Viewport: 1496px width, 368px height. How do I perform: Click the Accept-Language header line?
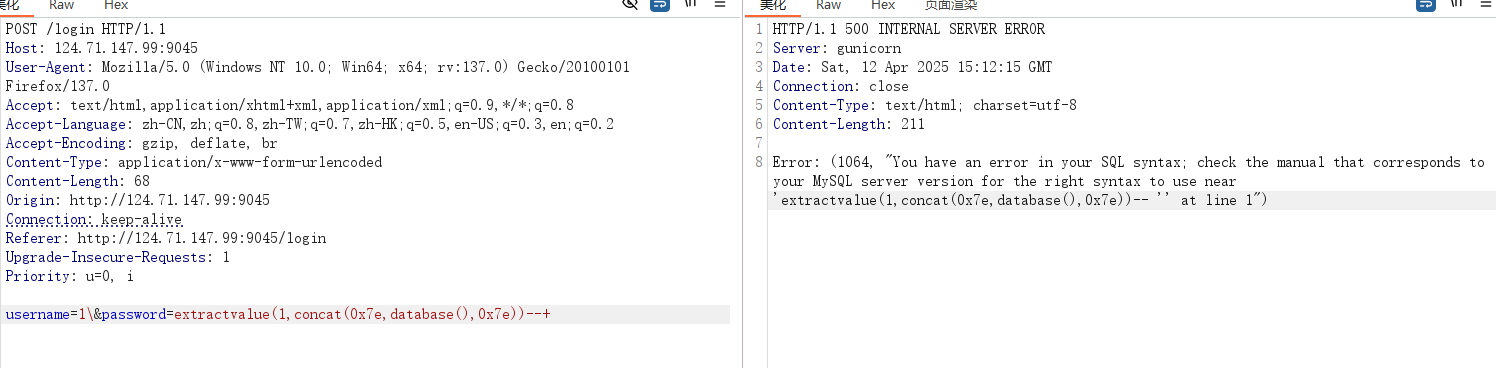click(310, 124)
